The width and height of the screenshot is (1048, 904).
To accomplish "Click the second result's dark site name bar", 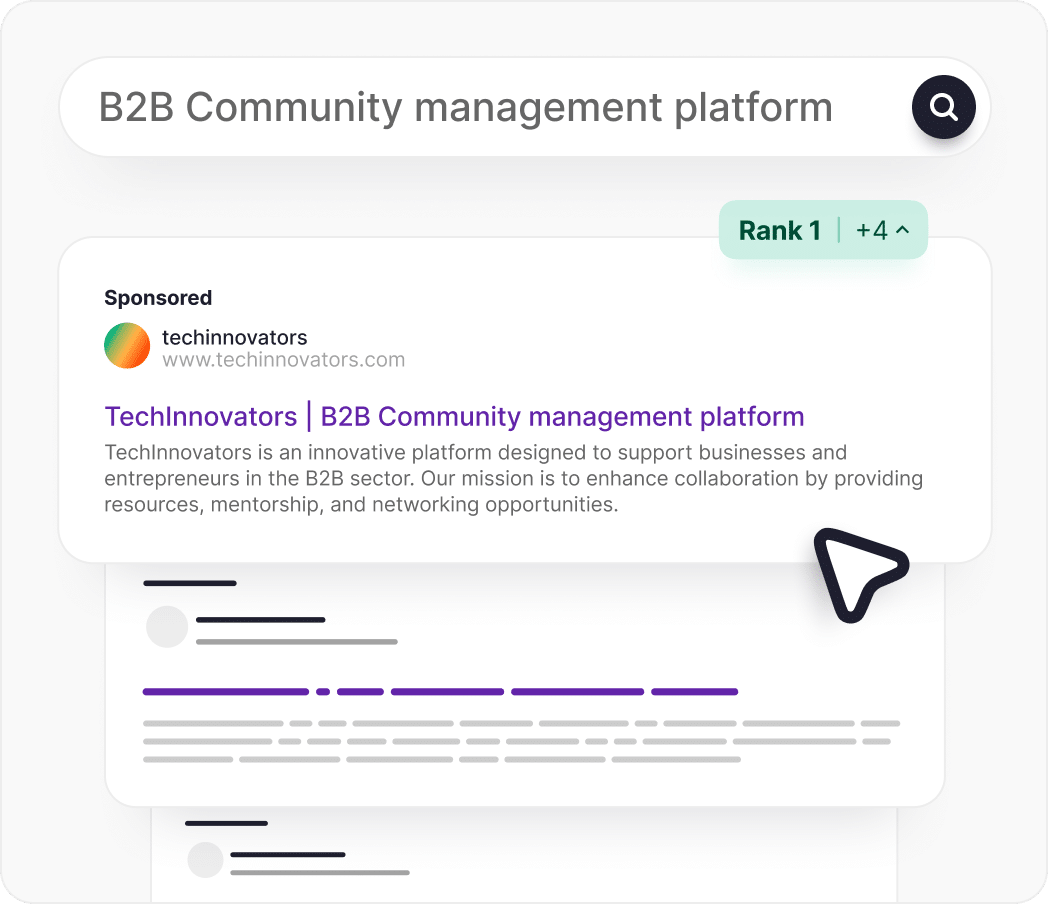I will pyautogui.click(x=261, y=620).
